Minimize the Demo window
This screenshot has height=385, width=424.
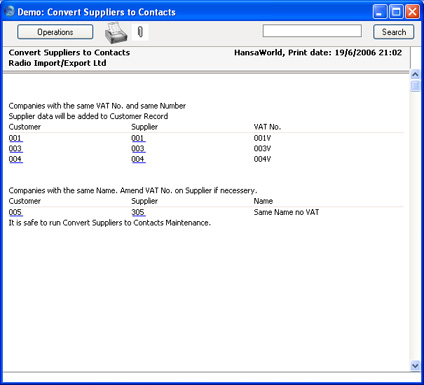380,12
